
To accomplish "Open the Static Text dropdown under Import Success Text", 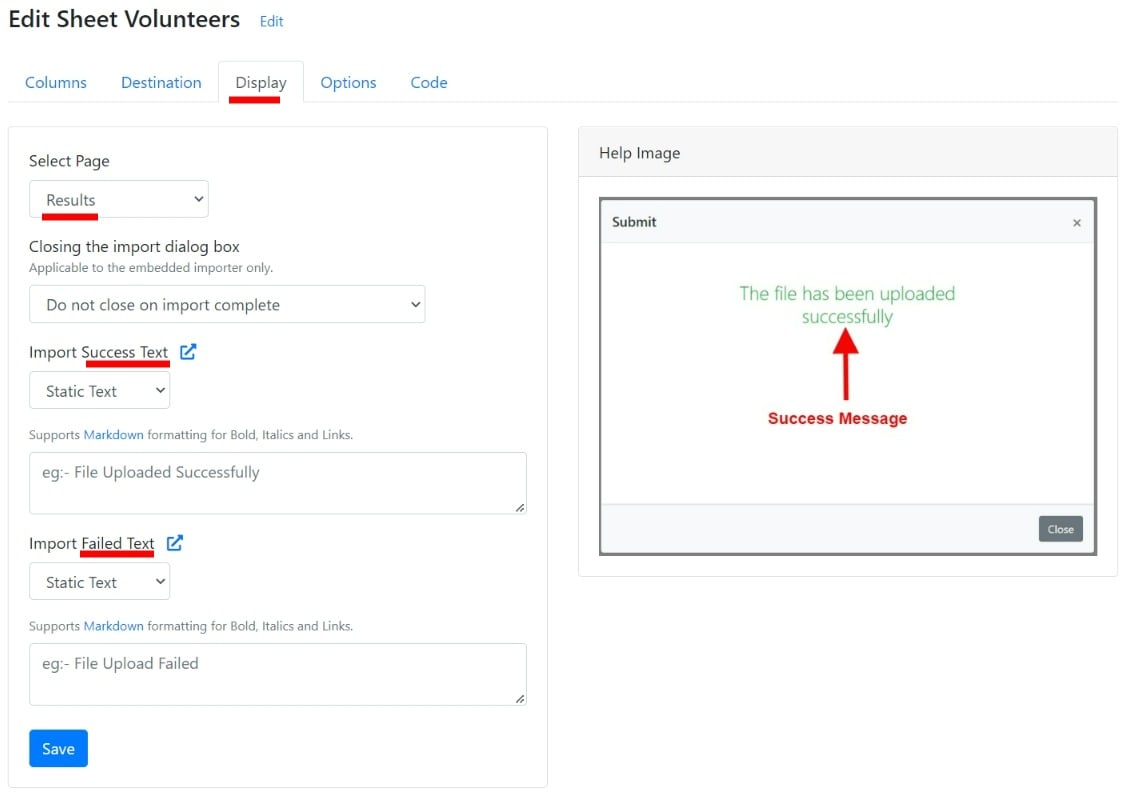I will tap(100, 390).
